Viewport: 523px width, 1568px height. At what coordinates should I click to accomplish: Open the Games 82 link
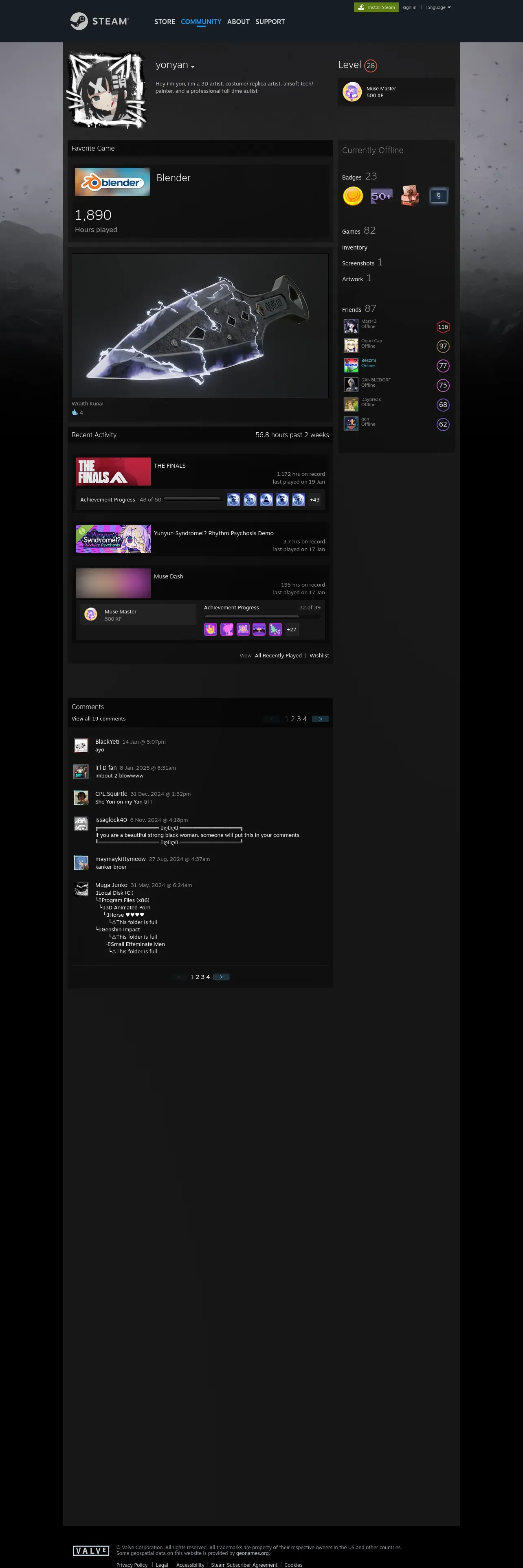coord(358,231)
